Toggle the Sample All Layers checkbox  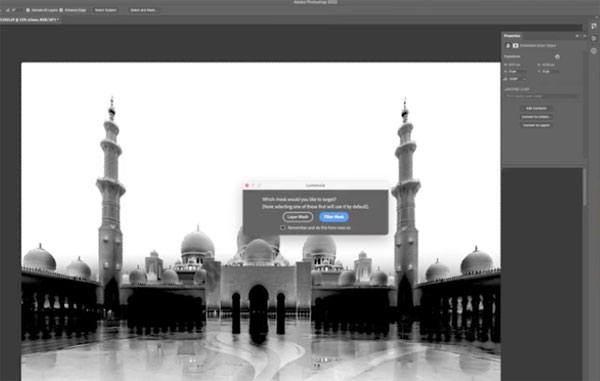click(x=28, y=10)
